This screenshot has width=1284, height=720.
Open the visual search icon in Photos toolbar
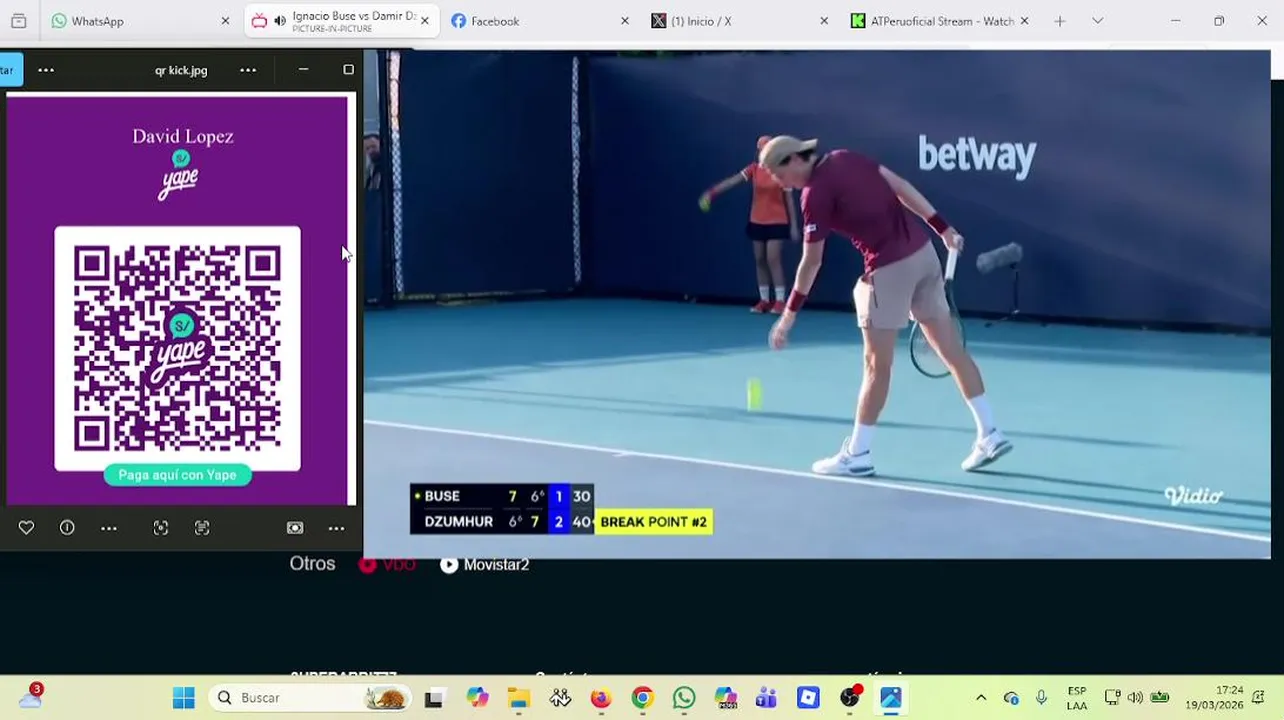click(x=161, y=528)
